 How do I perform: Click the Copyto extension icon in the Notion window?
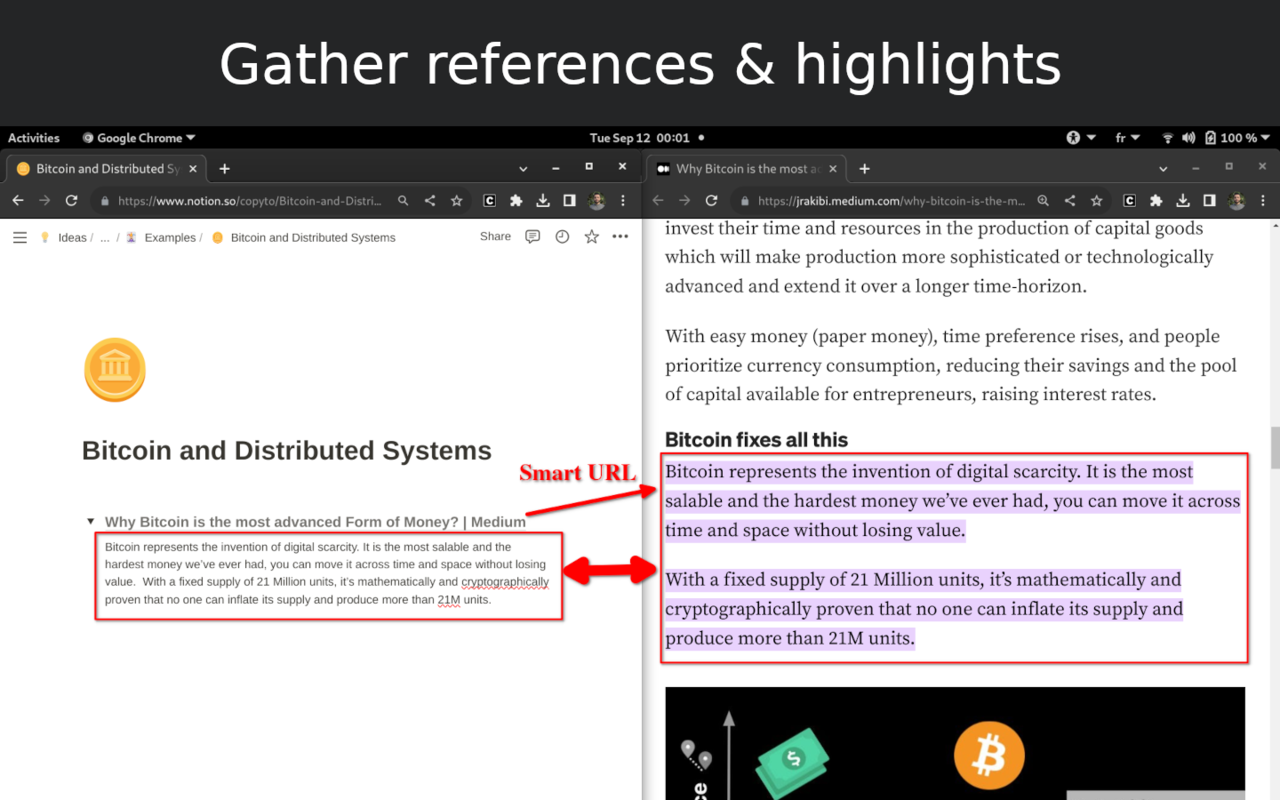pos(489,201)
